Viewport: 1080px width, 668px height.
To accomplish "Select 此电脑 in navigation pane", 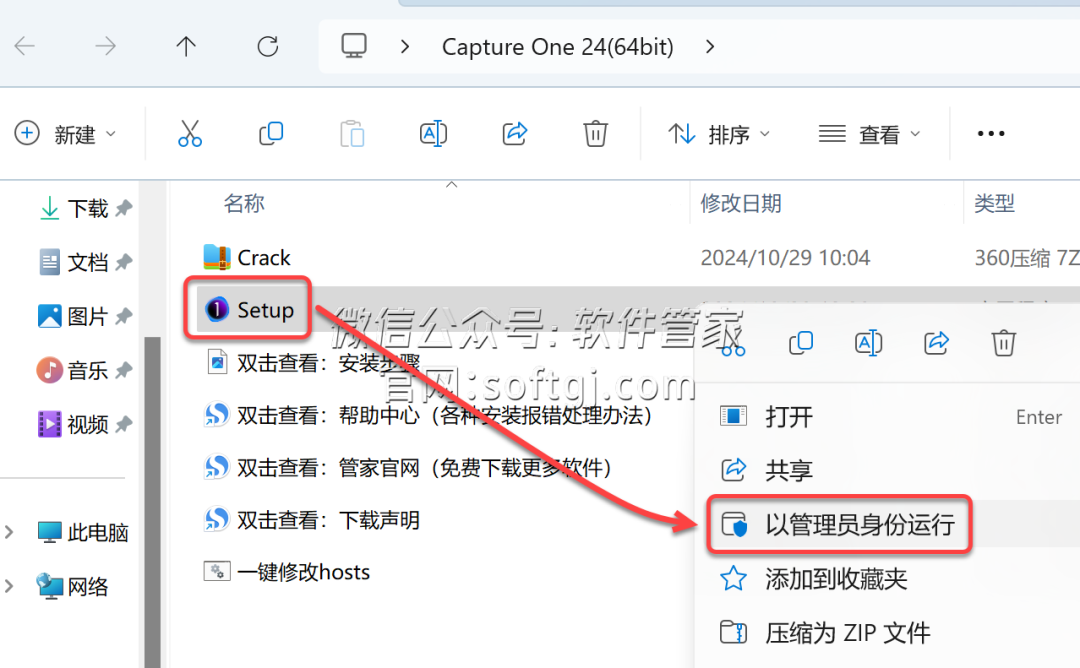I will pos(83,532).
